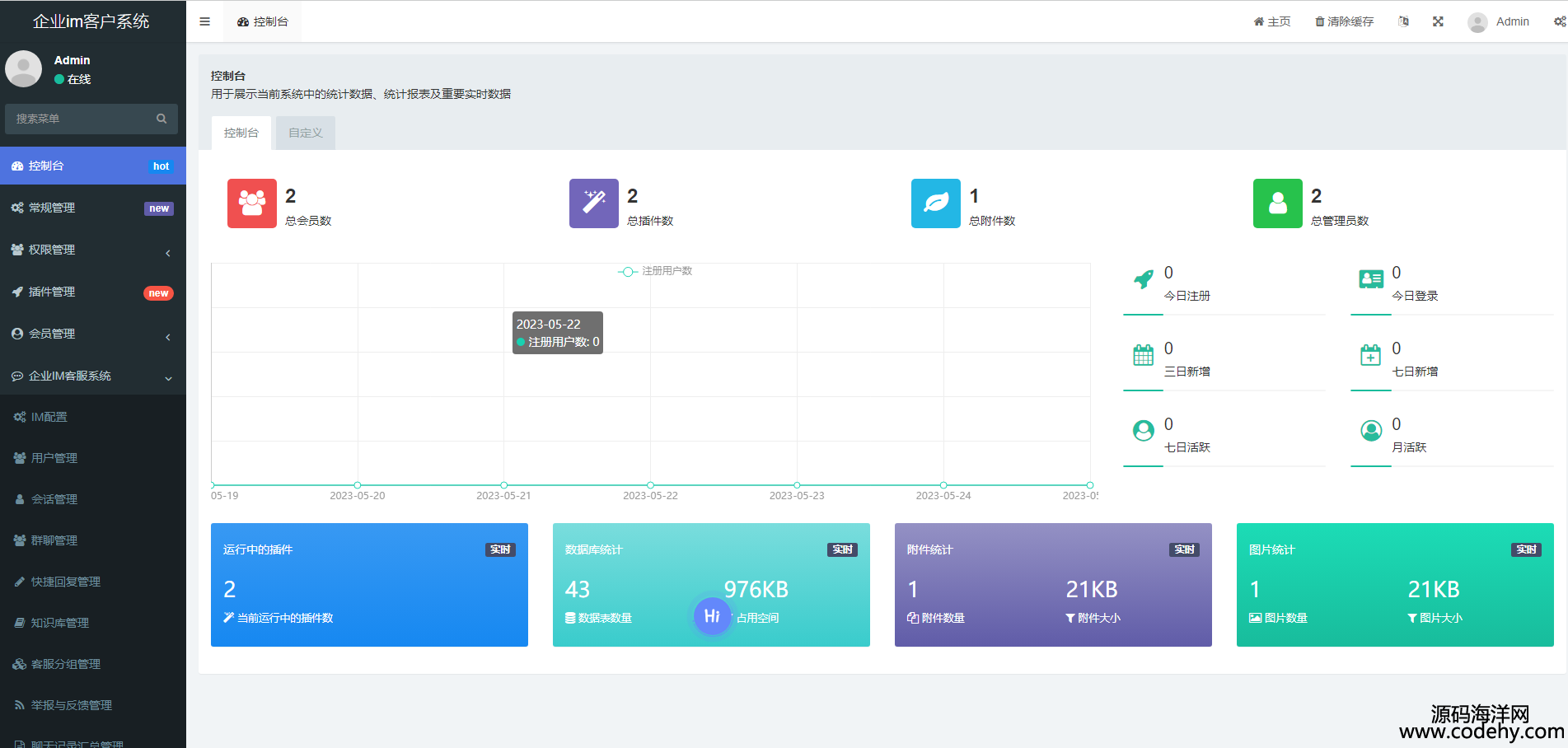Image resolution: width=1568 pixels, height=748 pixels.
Task: Click the 附件大小 filter icon
Action: click(1070, 618)
